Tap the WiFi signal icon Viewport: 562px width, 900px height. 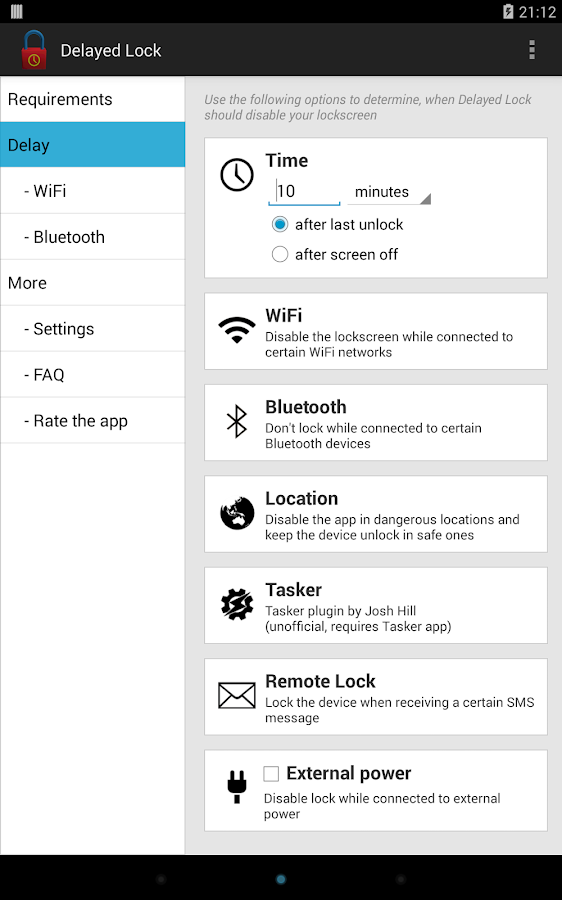(x=237, y=330)
